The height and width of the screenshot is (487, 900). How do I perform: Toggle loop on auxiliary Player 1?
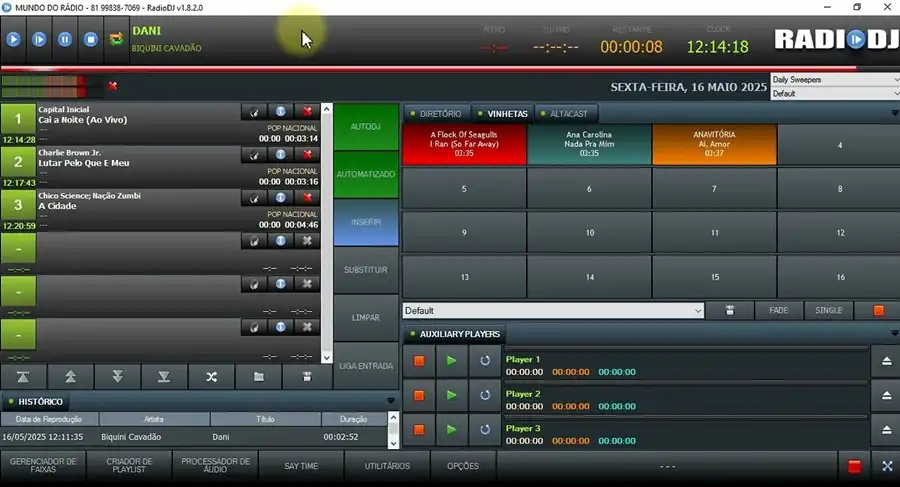pos(485,361)
